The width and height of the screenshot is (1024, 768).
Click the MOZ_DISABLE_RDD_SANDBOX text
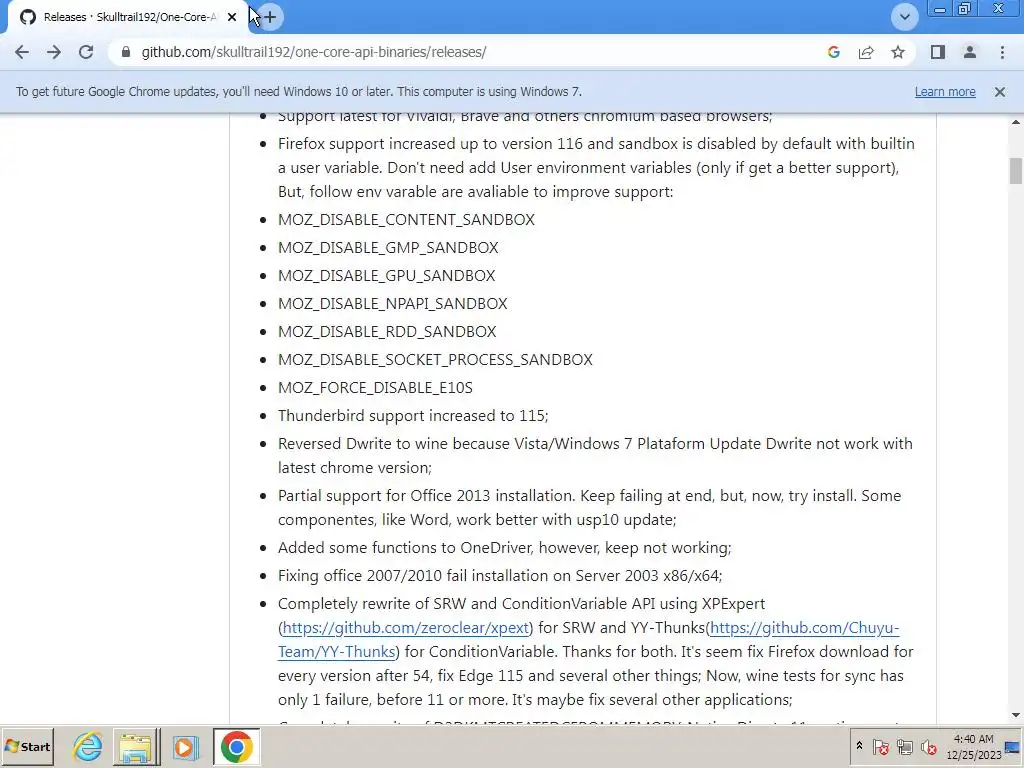[x=387, y=332]
